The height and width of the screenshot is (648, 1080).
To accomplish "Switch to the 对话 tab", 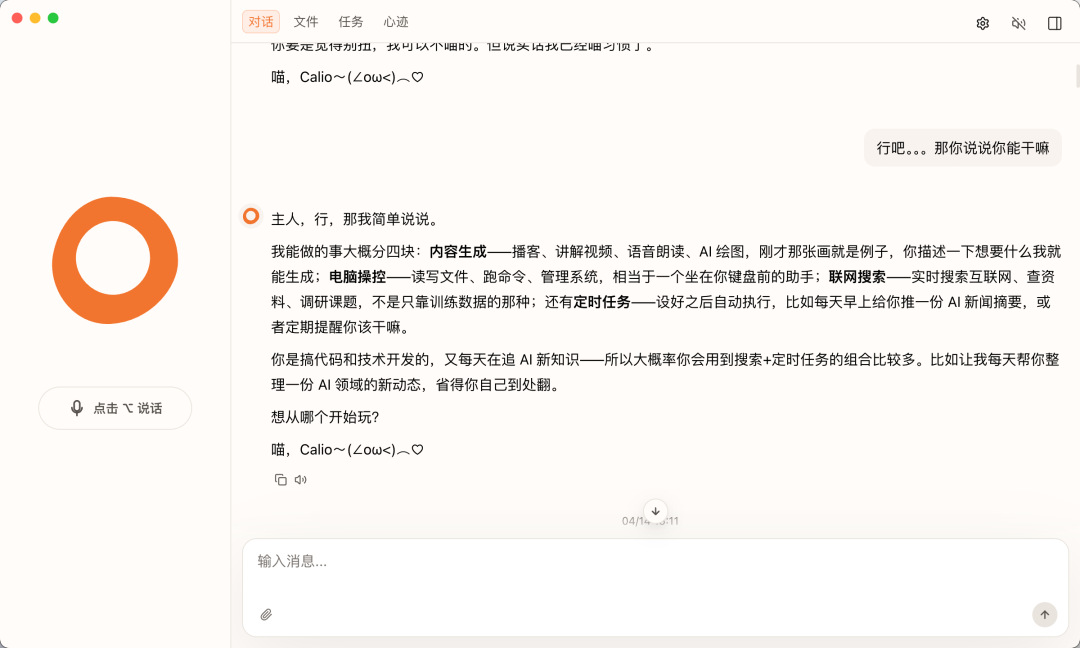I will (x=261, y=22).
